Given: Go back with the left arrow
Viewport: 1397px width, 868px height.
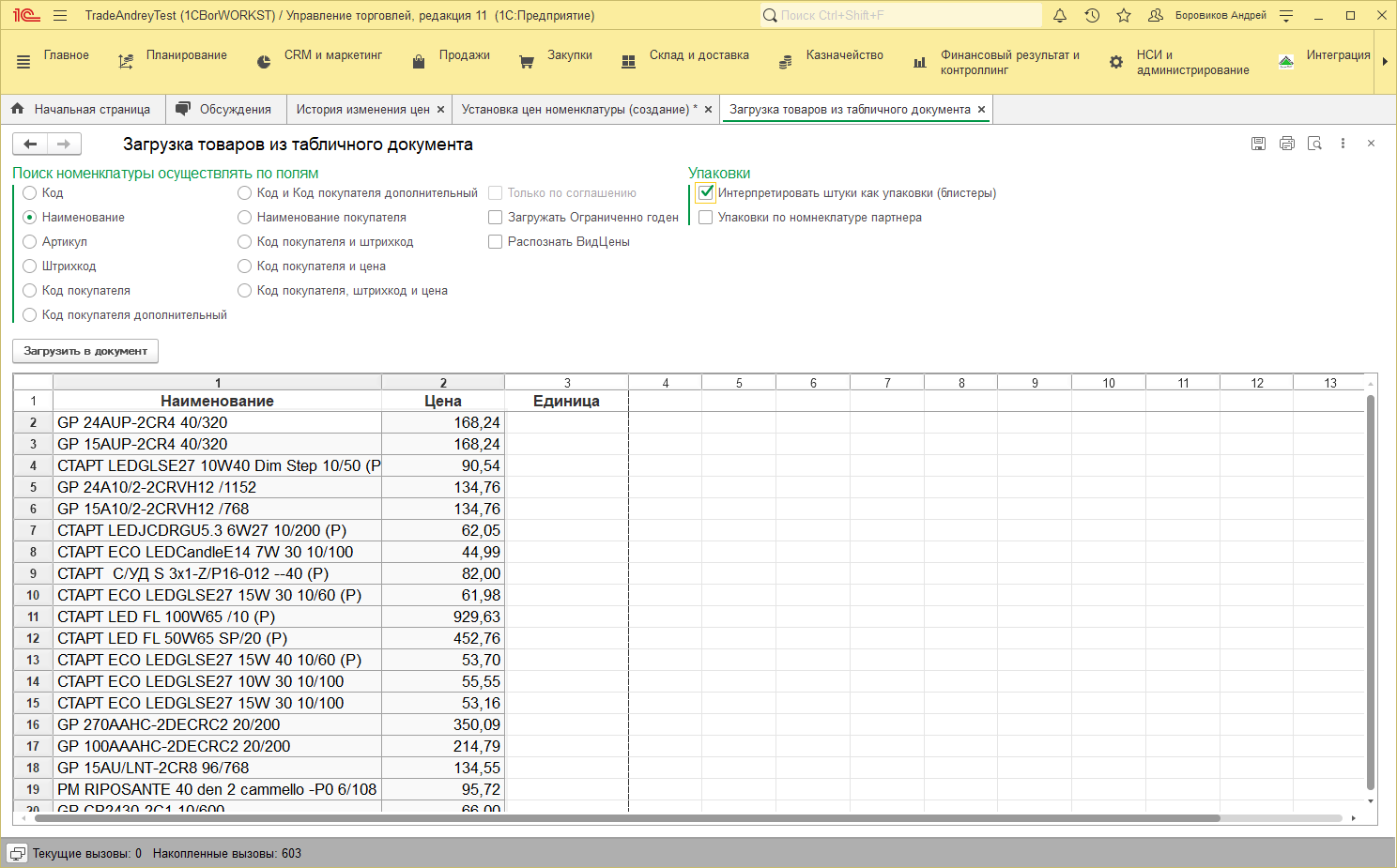Looking at the screenshot, I should [30, 144].
